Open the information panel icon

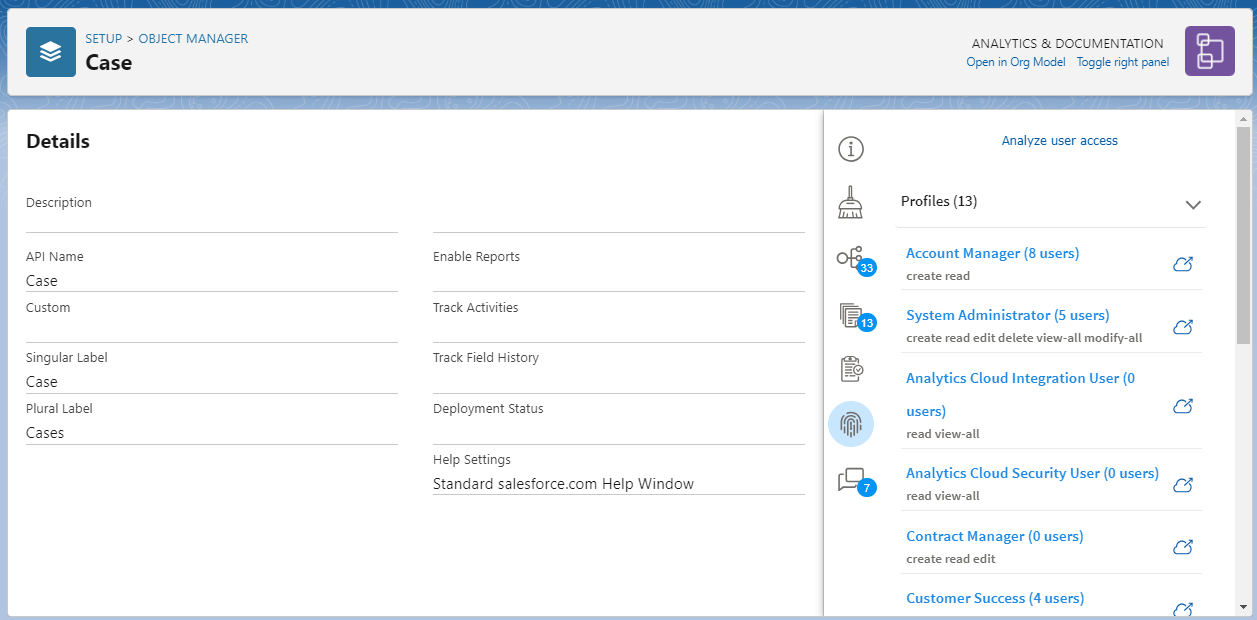(x=850, y=148)
